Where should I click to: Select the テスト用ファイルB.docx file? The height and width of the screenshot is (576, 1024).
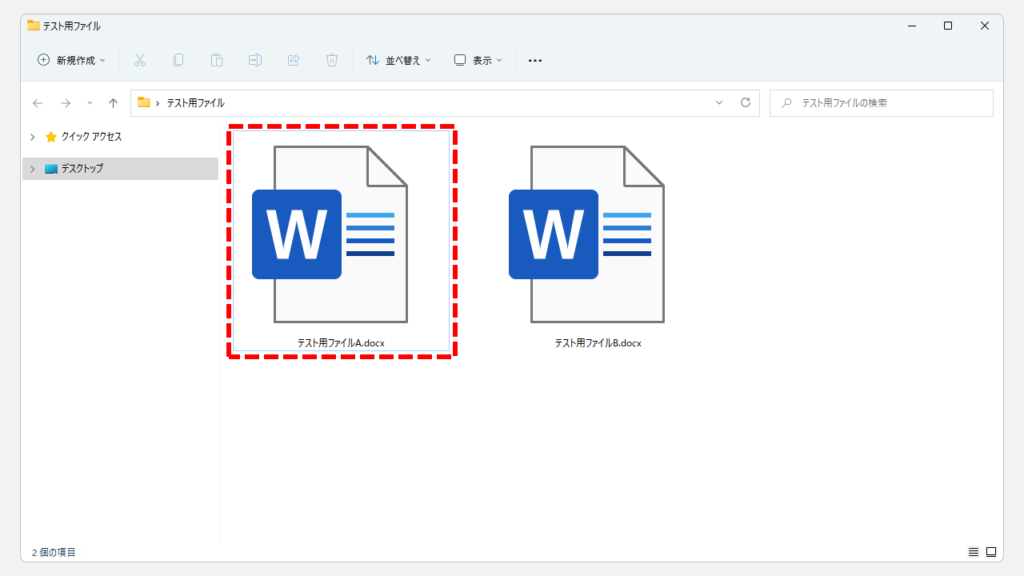click(597, 247)
